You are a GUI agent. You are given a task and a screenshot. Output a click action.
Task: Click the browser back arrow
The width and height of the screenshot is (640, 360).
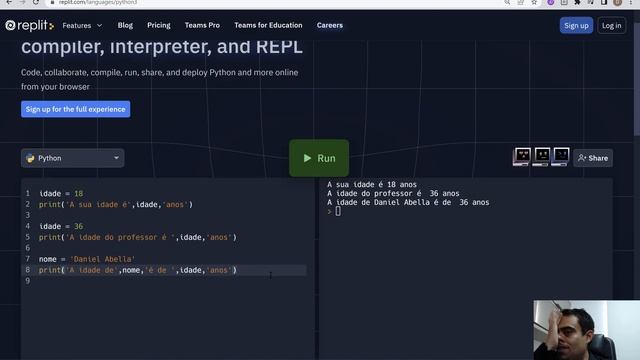[9, 2]
